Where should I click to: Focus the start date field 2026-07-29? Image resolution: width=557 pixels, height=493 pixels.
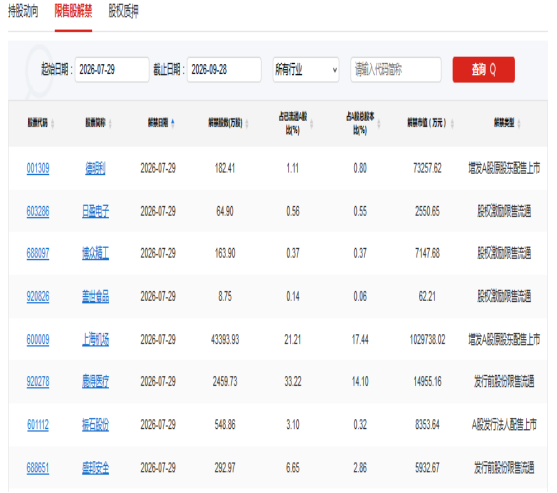[112, 70]
